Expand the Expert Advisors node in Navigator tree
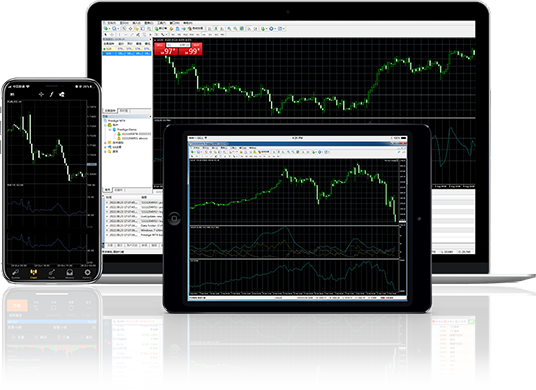 pos(106,147)
